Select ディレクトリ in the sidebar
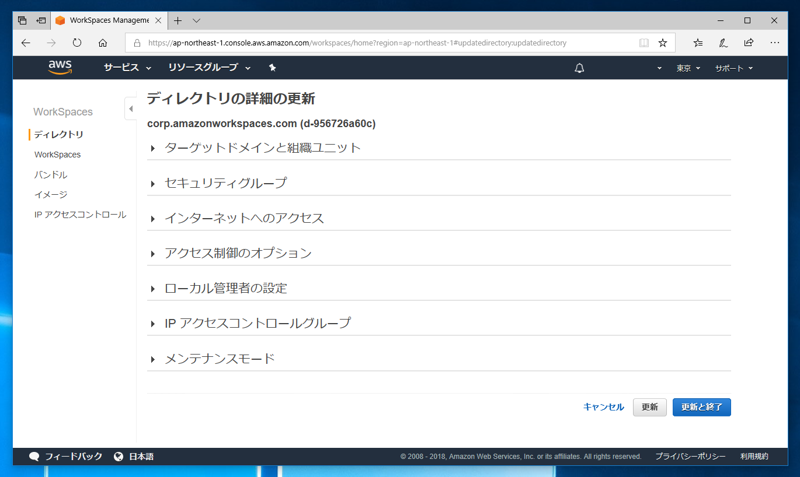The height and width of the screenshot is (477, 800). [59, 134]
